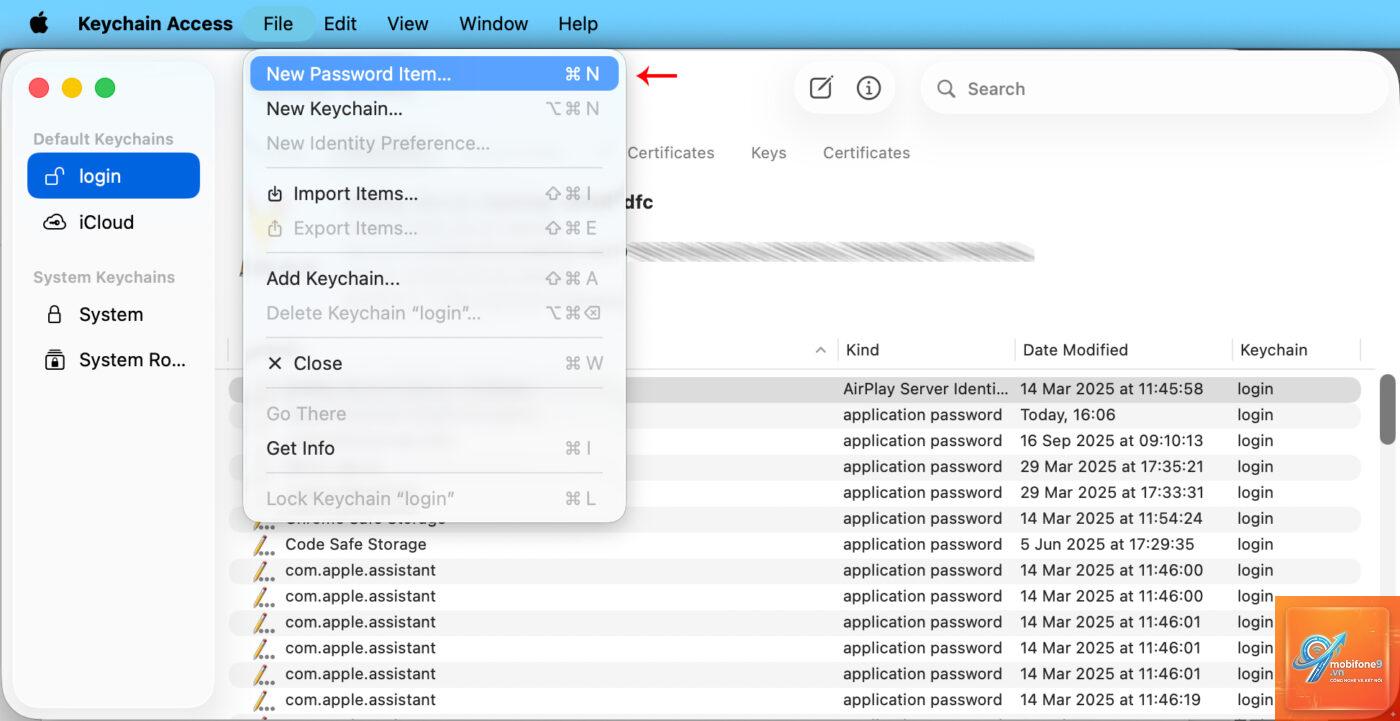Select the System Roots keychain
Screen dimensions: 1400x721
(x=113, y=360)
